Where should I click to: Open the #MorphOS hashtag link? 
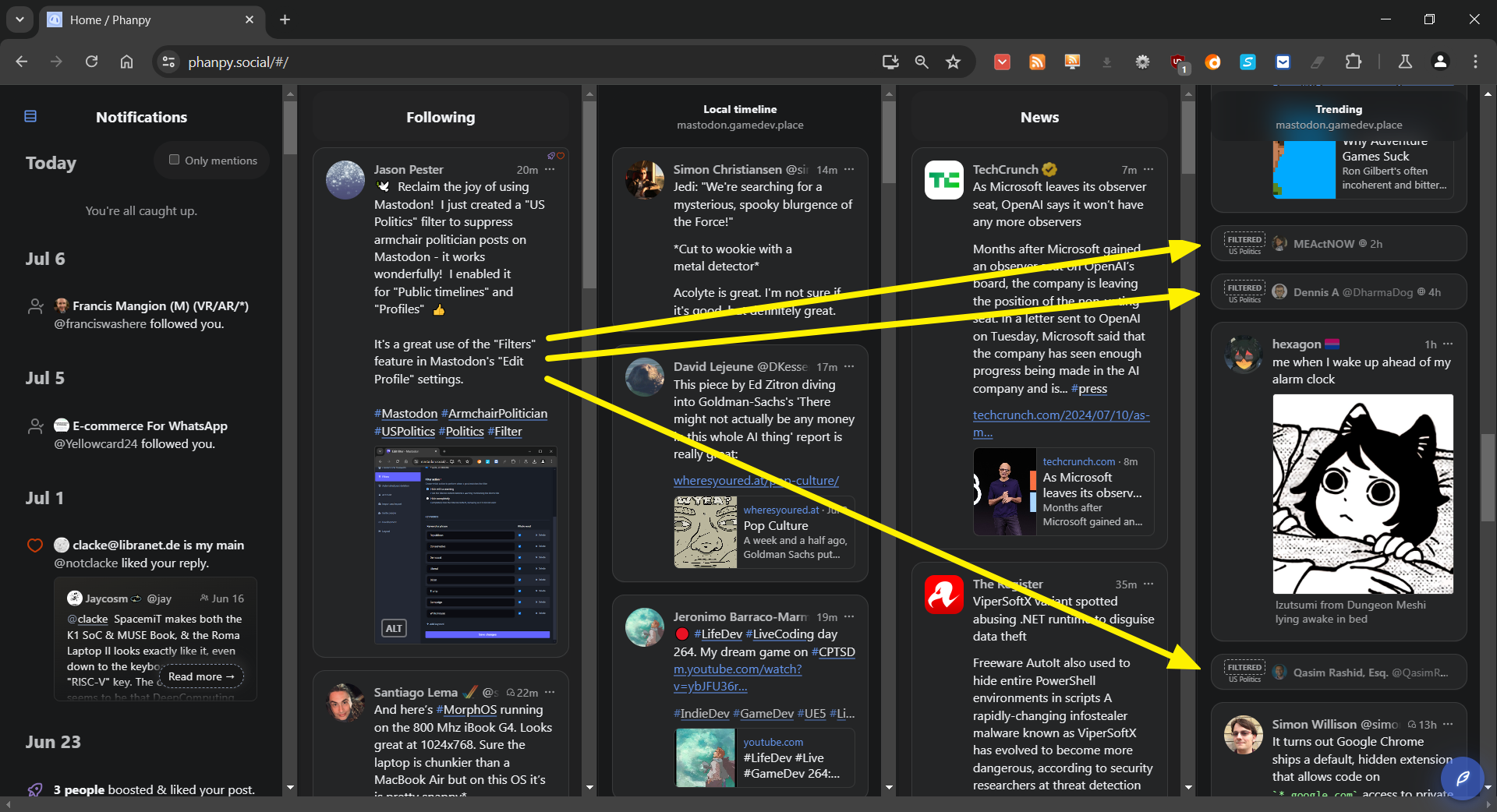coord(466,710)
